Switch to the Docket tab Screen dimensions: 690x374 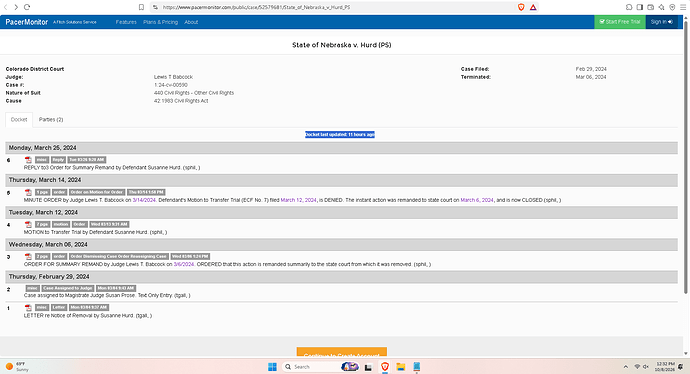click(x=19, y=120)
